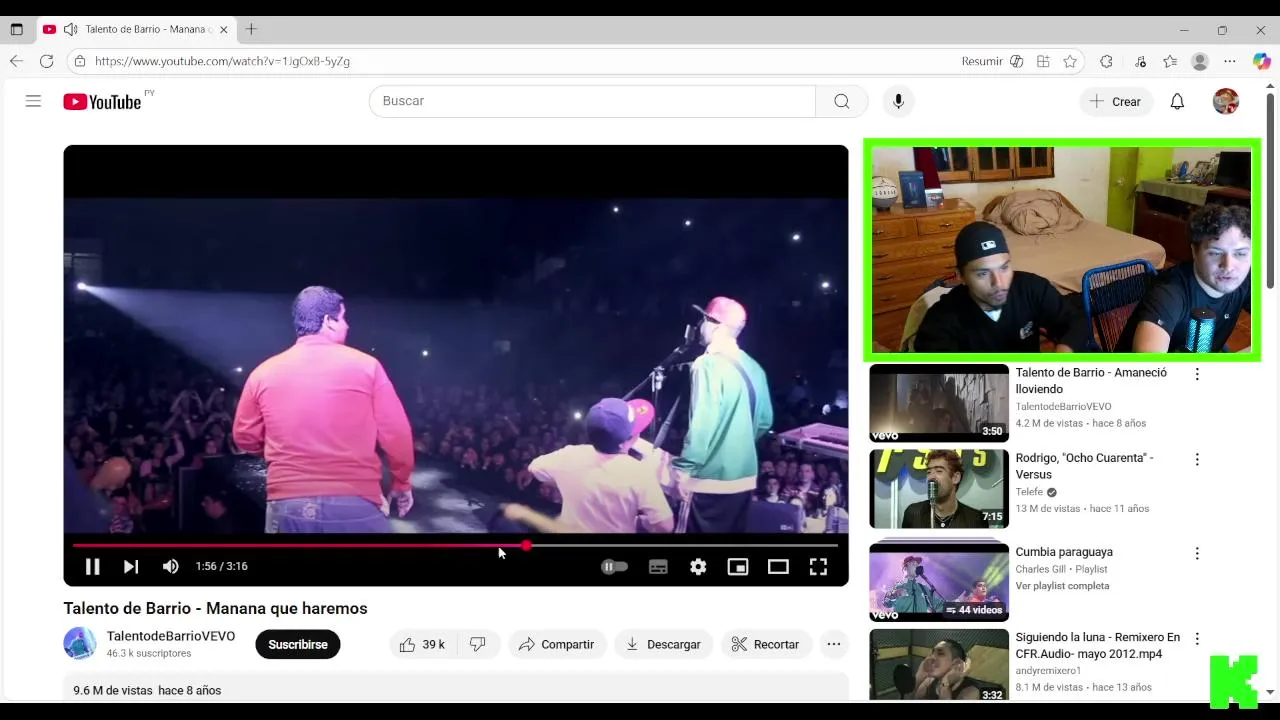Open player settings gear
Screen dimensions: 1280x720
coord(698,567)
